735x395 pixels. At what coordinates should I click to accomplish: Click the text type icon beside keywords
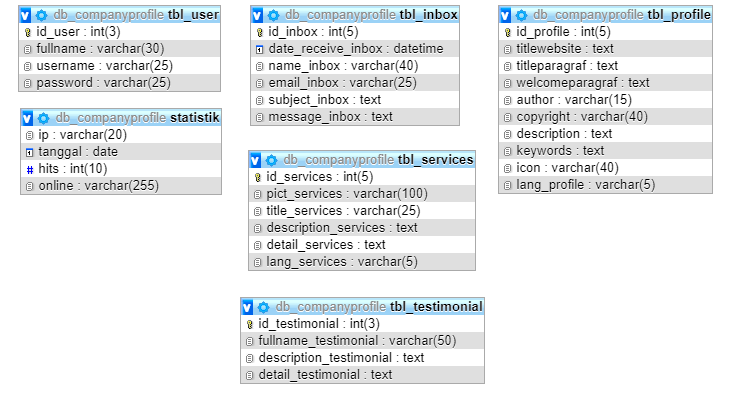point(508,151)
